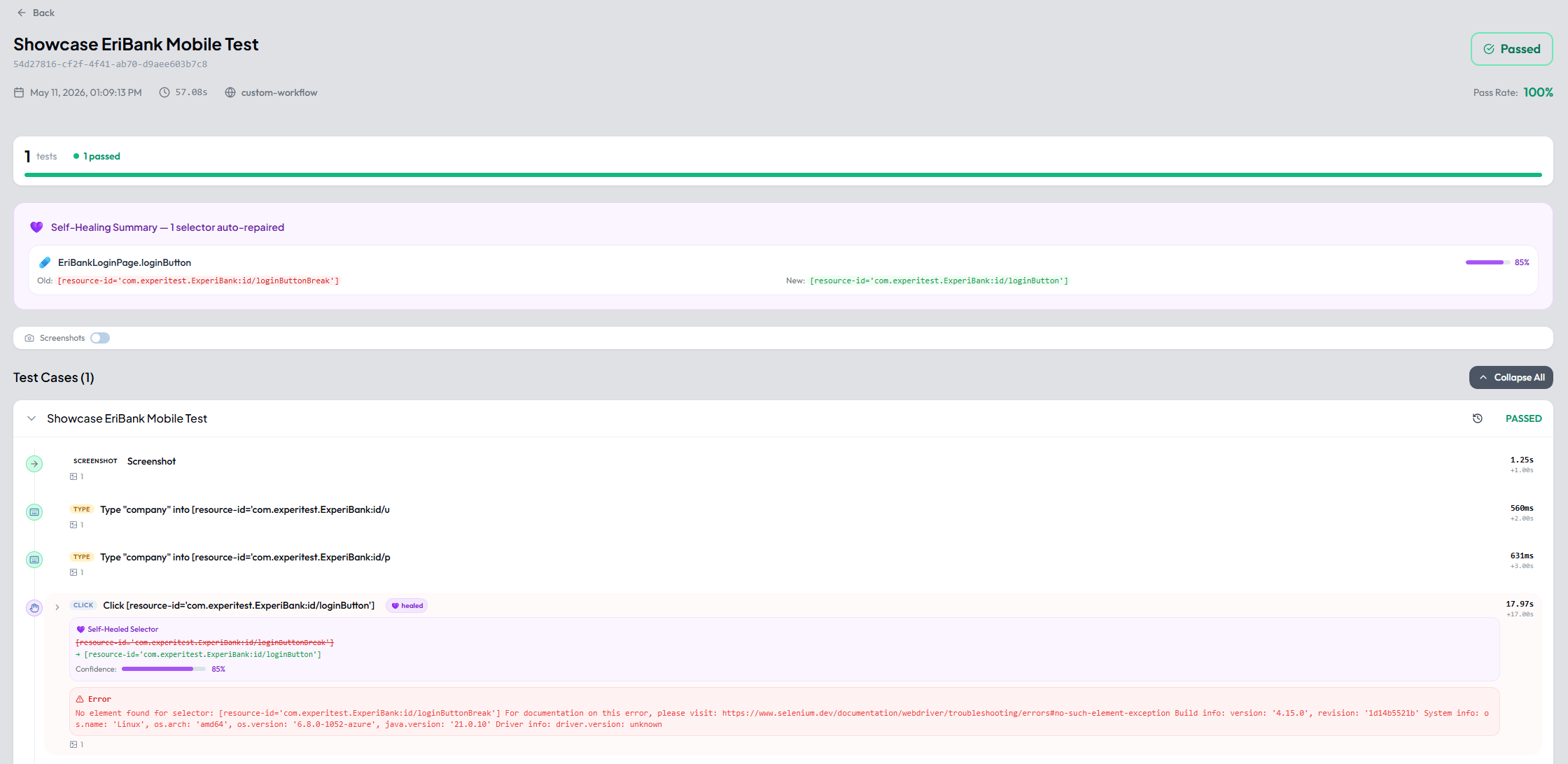Click the globe icon beside custom-workflow
The height and width of the screenshot is (764, 1568).
coord(230,92)
